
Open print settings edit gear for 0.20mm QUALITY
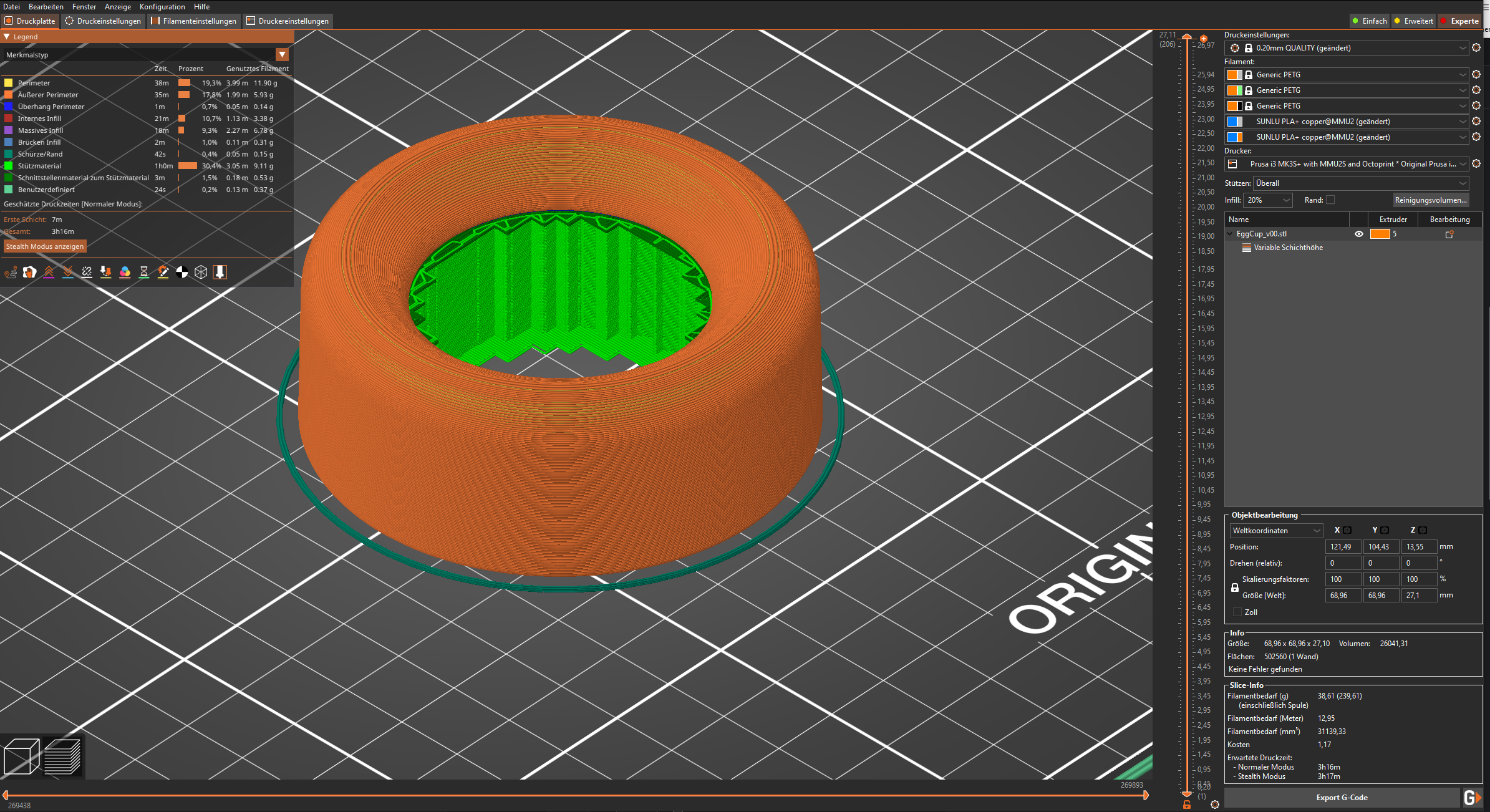click(x=1476, y=48)
